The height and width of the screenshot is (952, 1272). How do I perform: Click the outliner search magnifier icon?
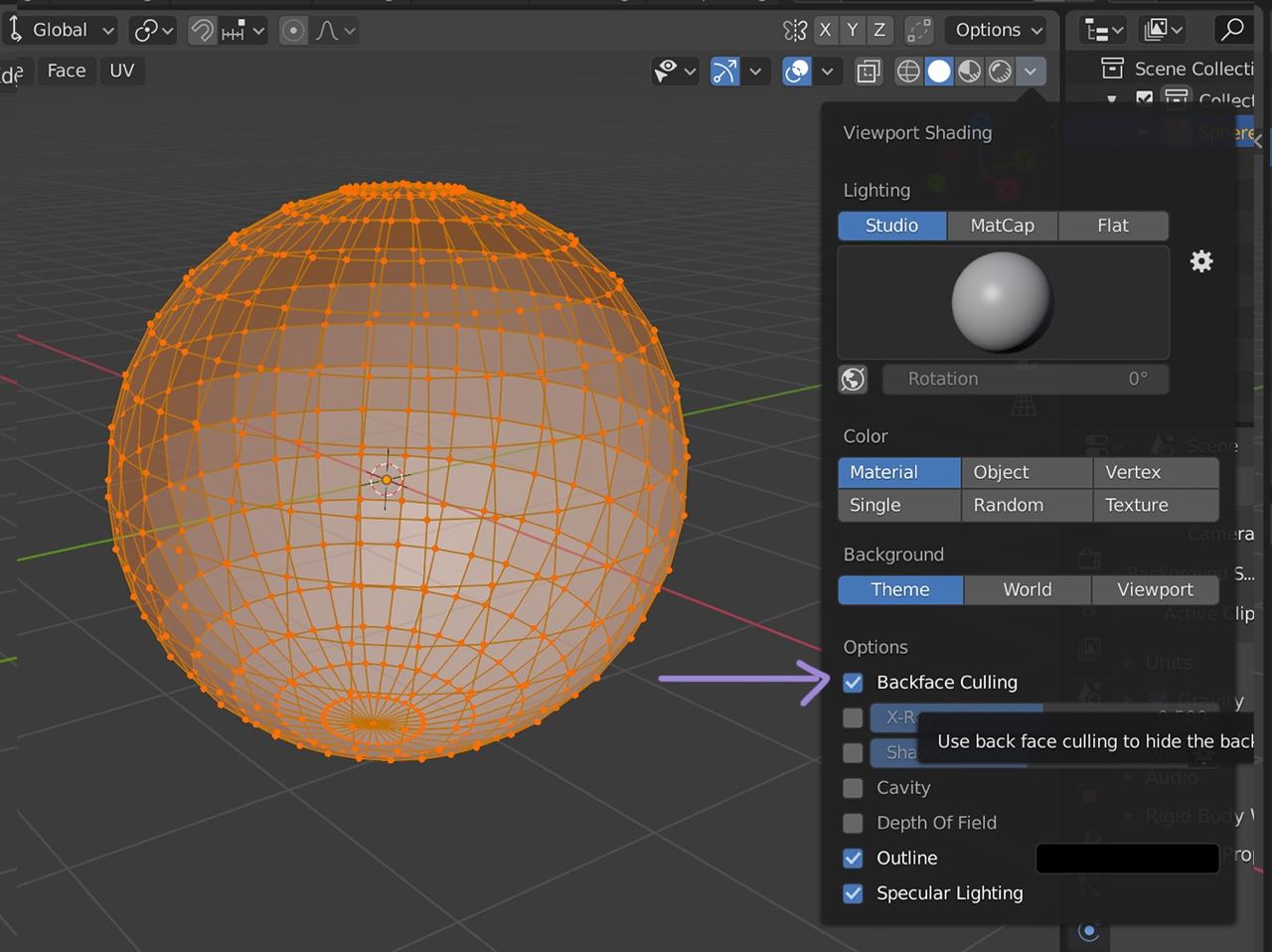click(1232, 30)
